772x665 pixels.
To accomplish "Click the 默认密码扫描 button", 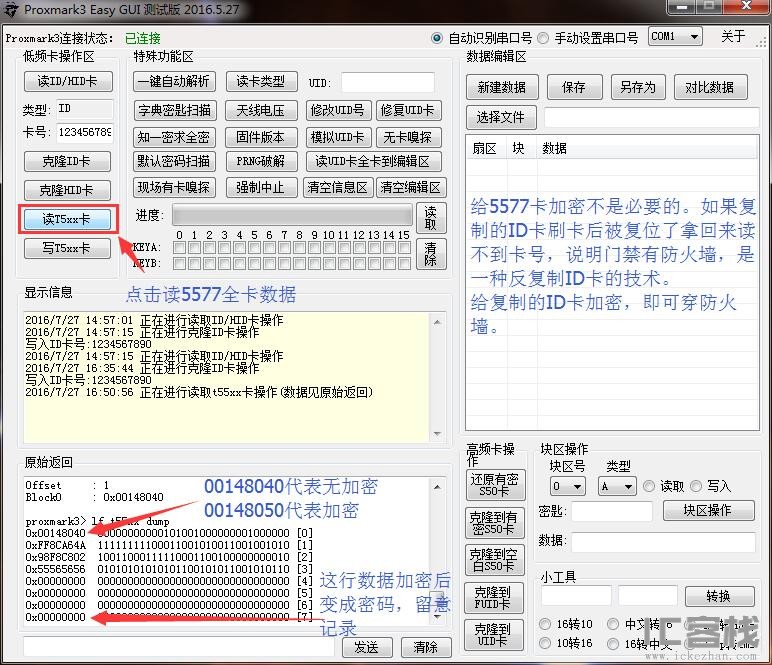I will pyautogui.click(x=174, y=161).
